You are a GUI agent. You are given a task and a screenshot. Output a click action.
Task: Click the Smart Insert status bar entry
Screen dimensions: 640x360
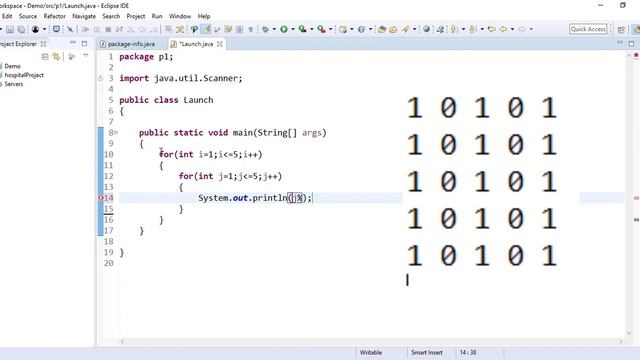pos(427,353)
